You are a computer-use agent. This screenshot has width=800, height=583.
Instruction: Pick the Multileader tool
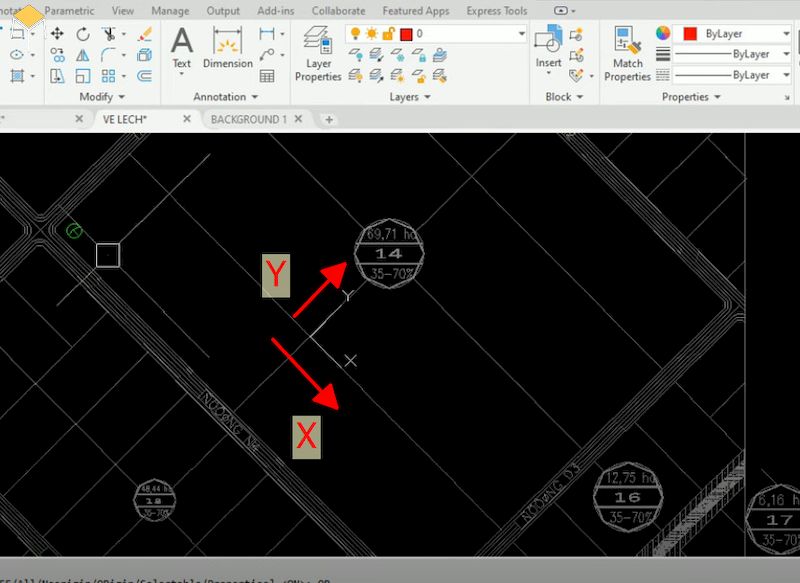click(x=267, y=55)
